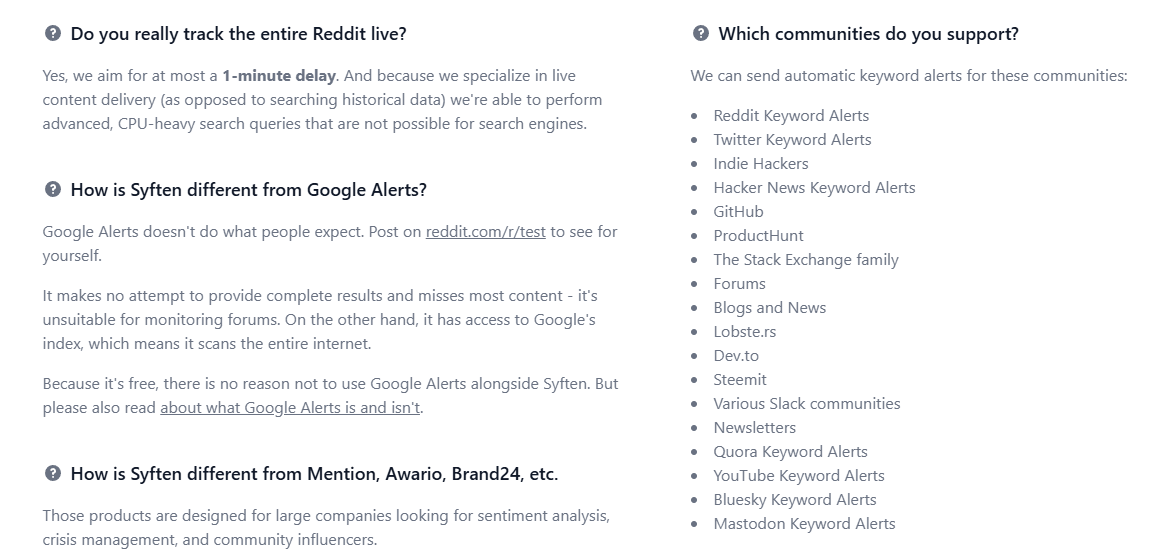Select YouTube Keyword Alerts entry
The width and height of the screenshot is (1152, 559).
pyautogui.click(x=799, y=476)
